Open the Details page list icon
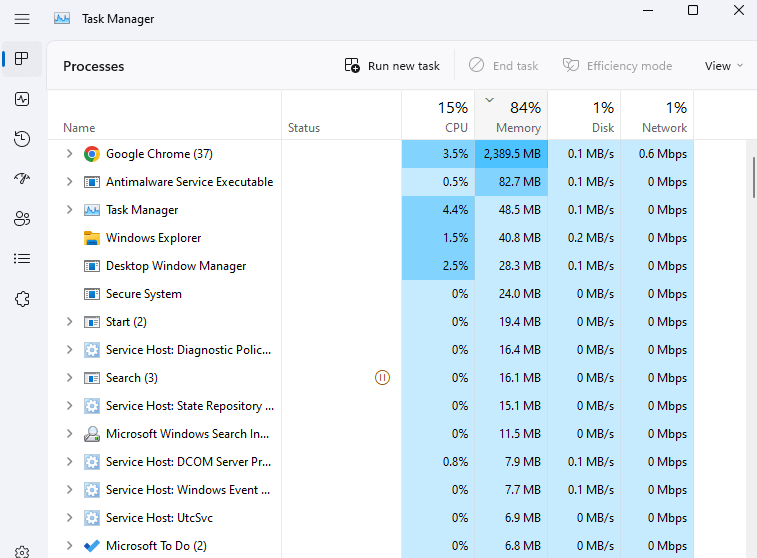Image resolution: width=757 pixels, height=558 pixels. [22, 259]
